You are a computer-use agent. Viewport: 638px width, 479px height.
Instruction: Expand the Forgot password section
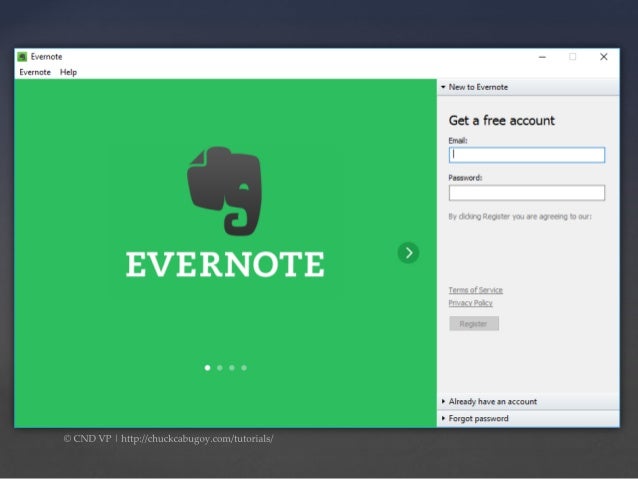(x=528, y=419)
